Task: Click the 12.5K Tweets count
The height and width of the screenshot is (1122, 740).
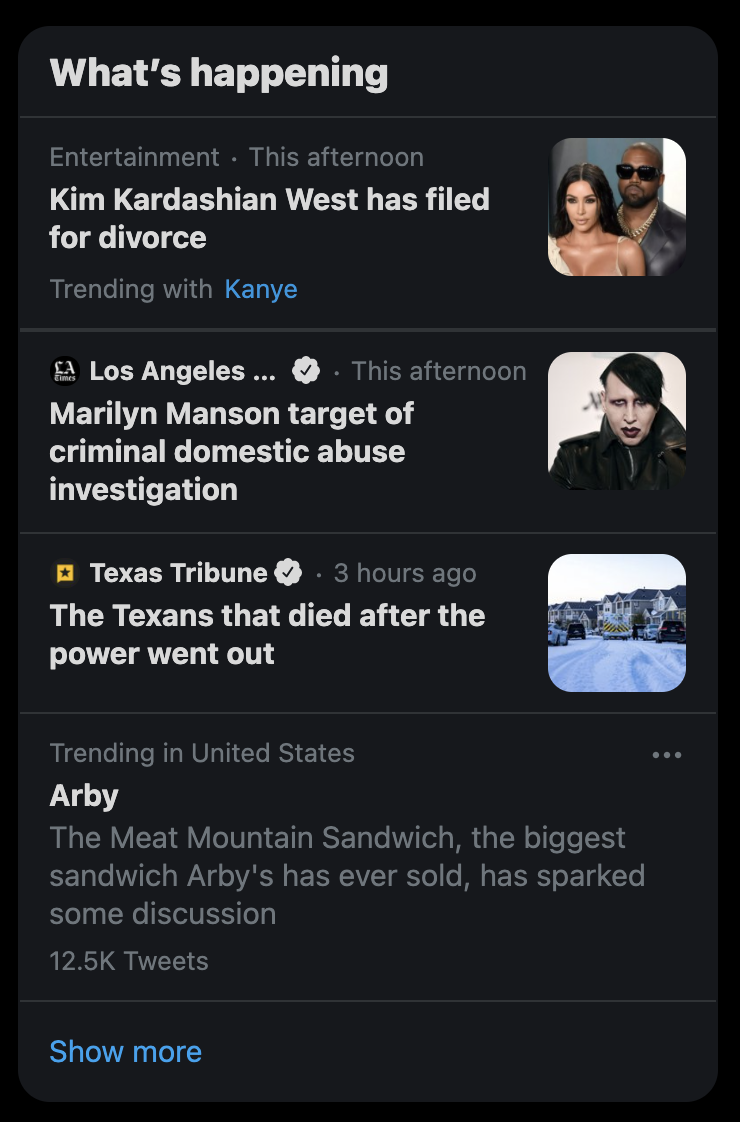Action: pyautogui.click(x=129, y=961)
